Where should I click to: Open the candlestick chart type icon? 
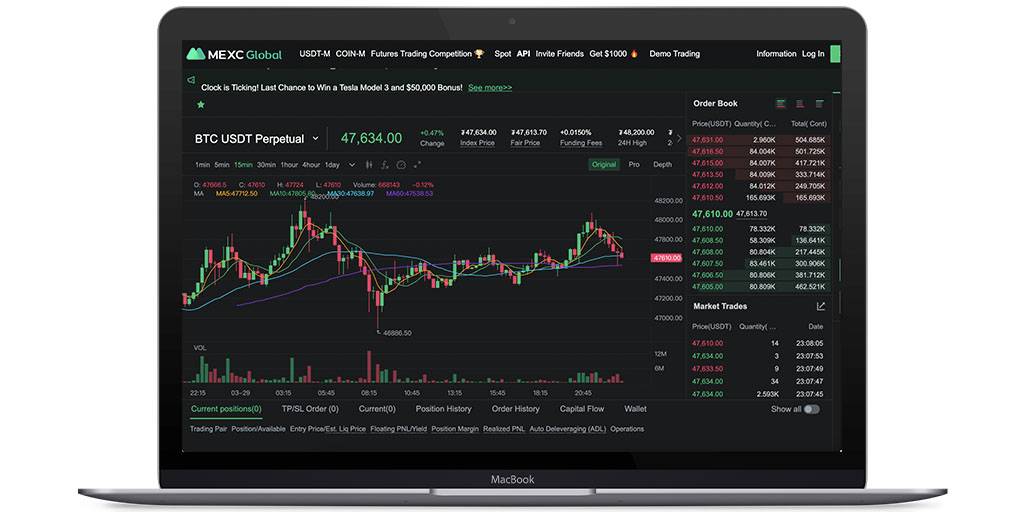369,165
